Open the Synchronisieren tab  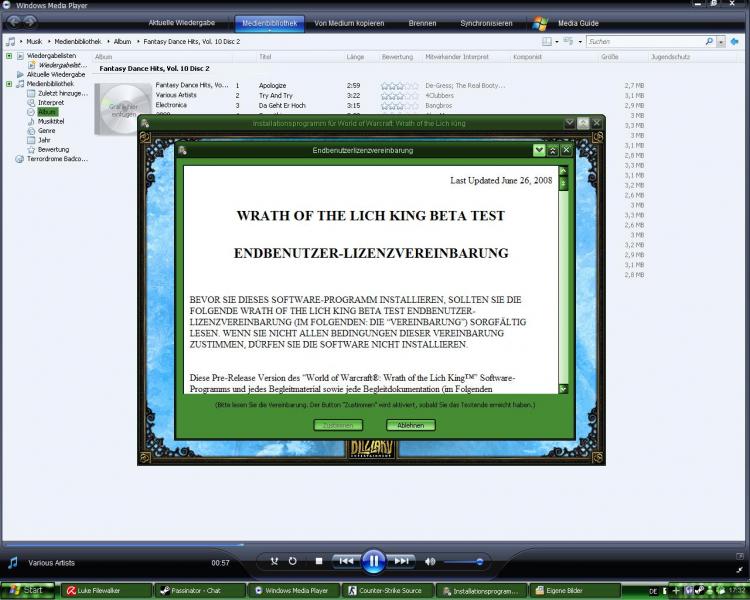tap(486, 23)
